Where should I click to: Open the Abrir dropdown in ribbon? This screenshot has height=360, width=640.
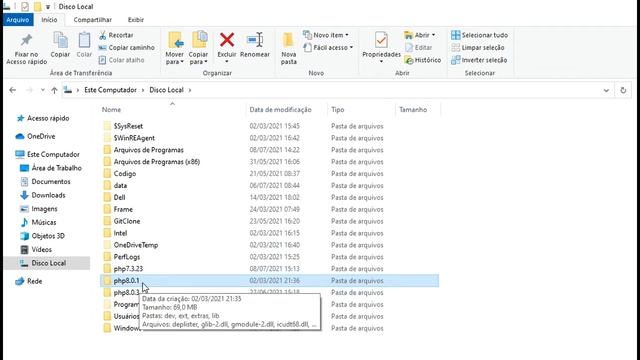click(420, 35)
